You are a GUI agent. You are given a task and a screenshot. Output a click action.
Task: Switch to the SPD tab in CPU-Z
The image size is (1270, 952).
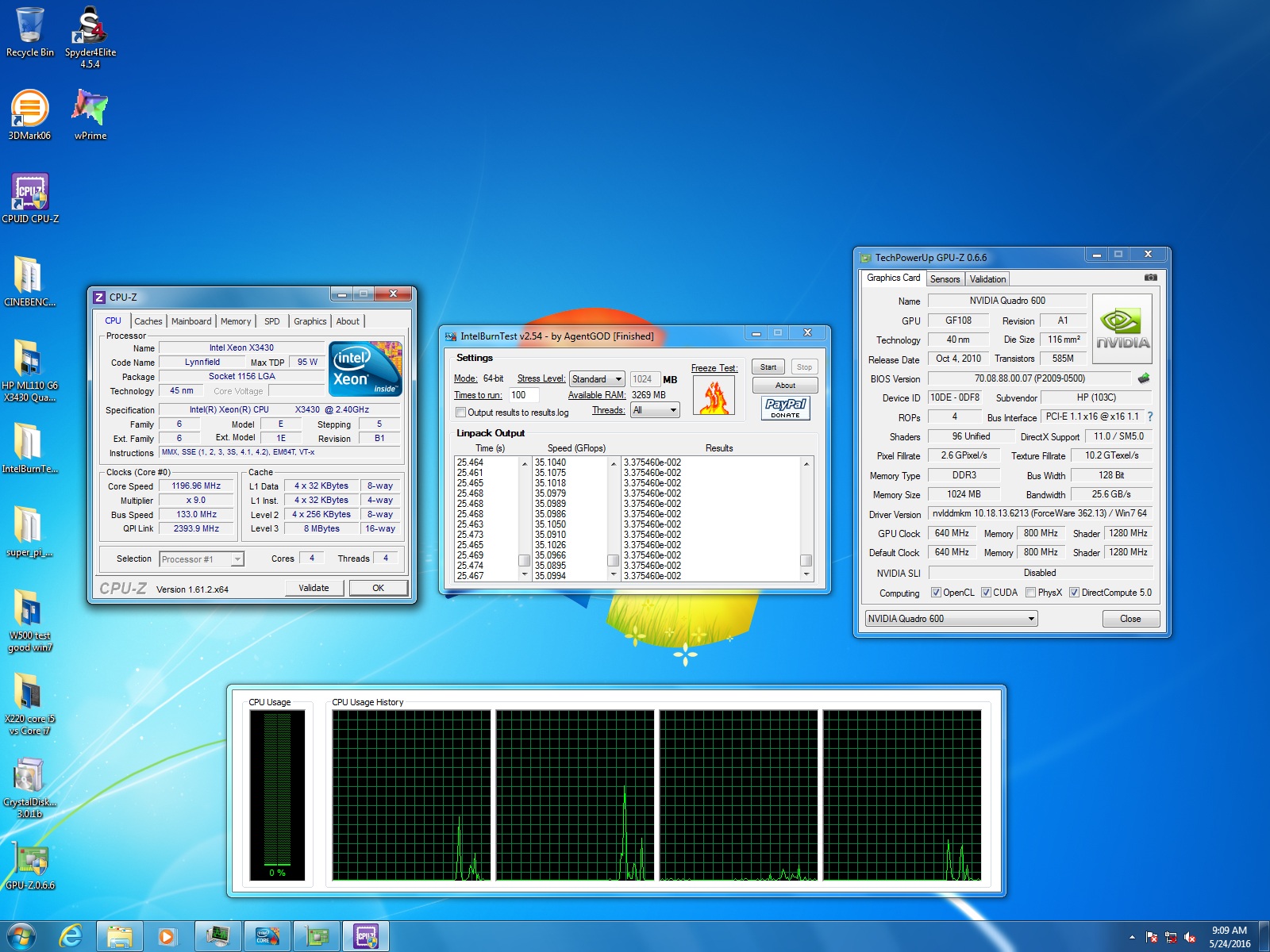point(272,321)
